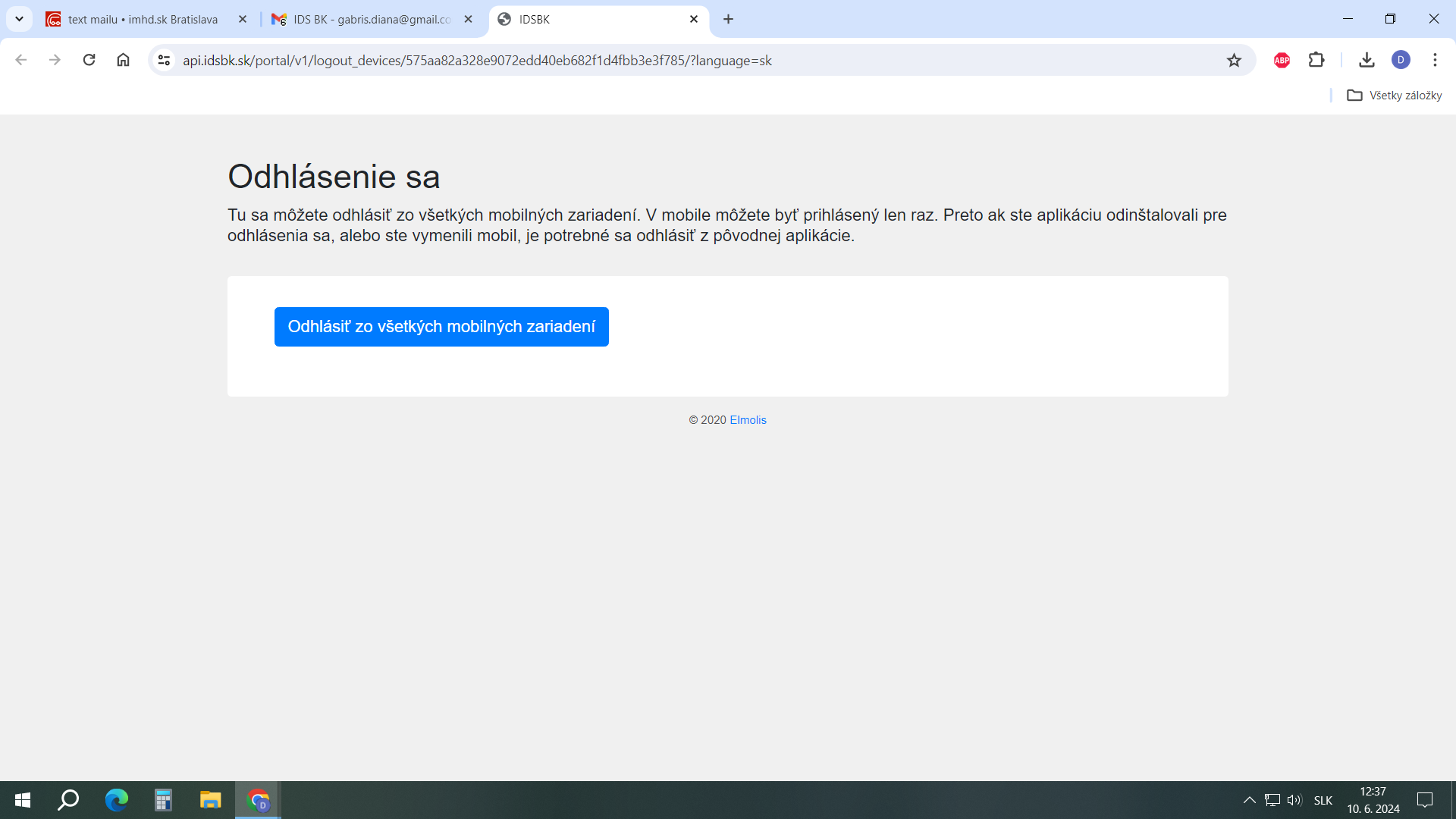Screen dimensions: 1456x819
Task: Show hidden system tray icons
Action: coord(1249,800)
